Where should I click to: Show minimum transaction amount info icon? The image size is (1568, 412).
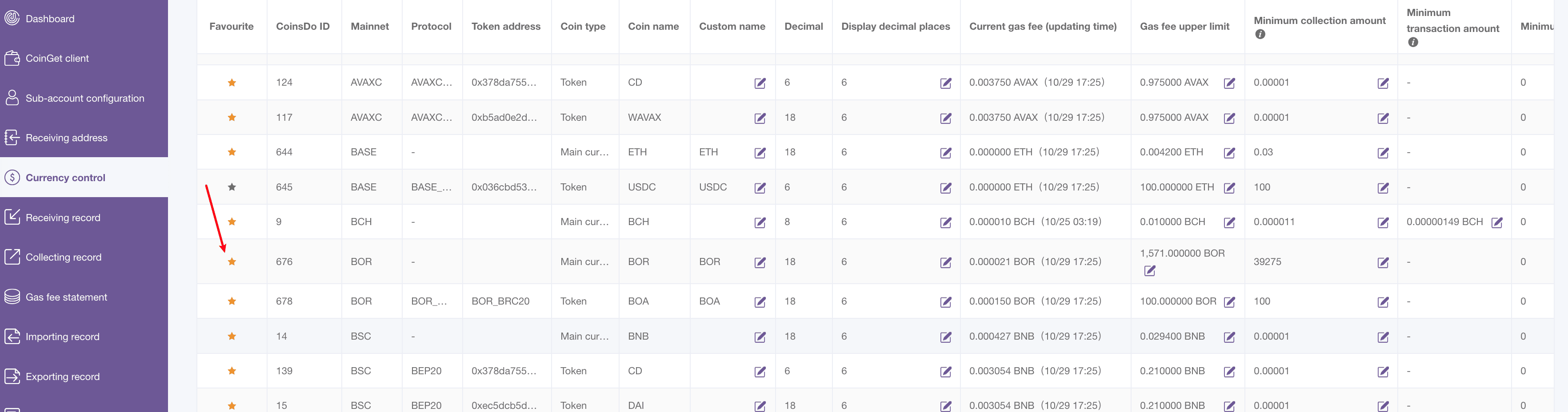pyautogui.click(x=1413, y=43)
